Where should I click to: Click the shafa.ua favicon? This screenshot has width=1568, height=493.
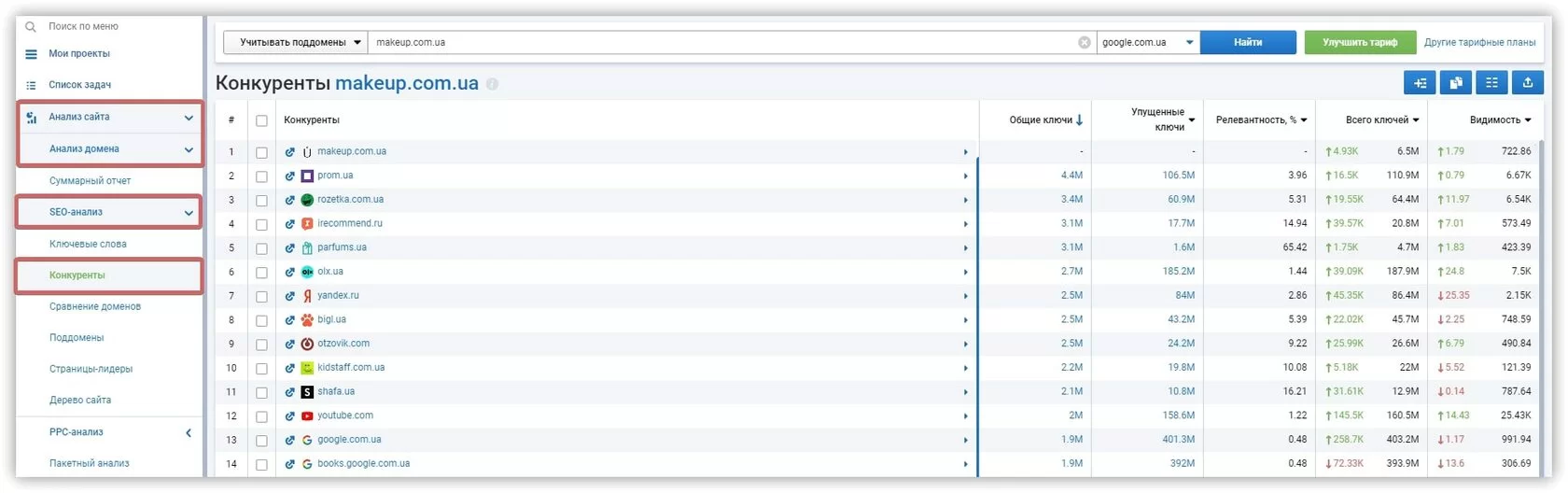click(x=307, y=392)
